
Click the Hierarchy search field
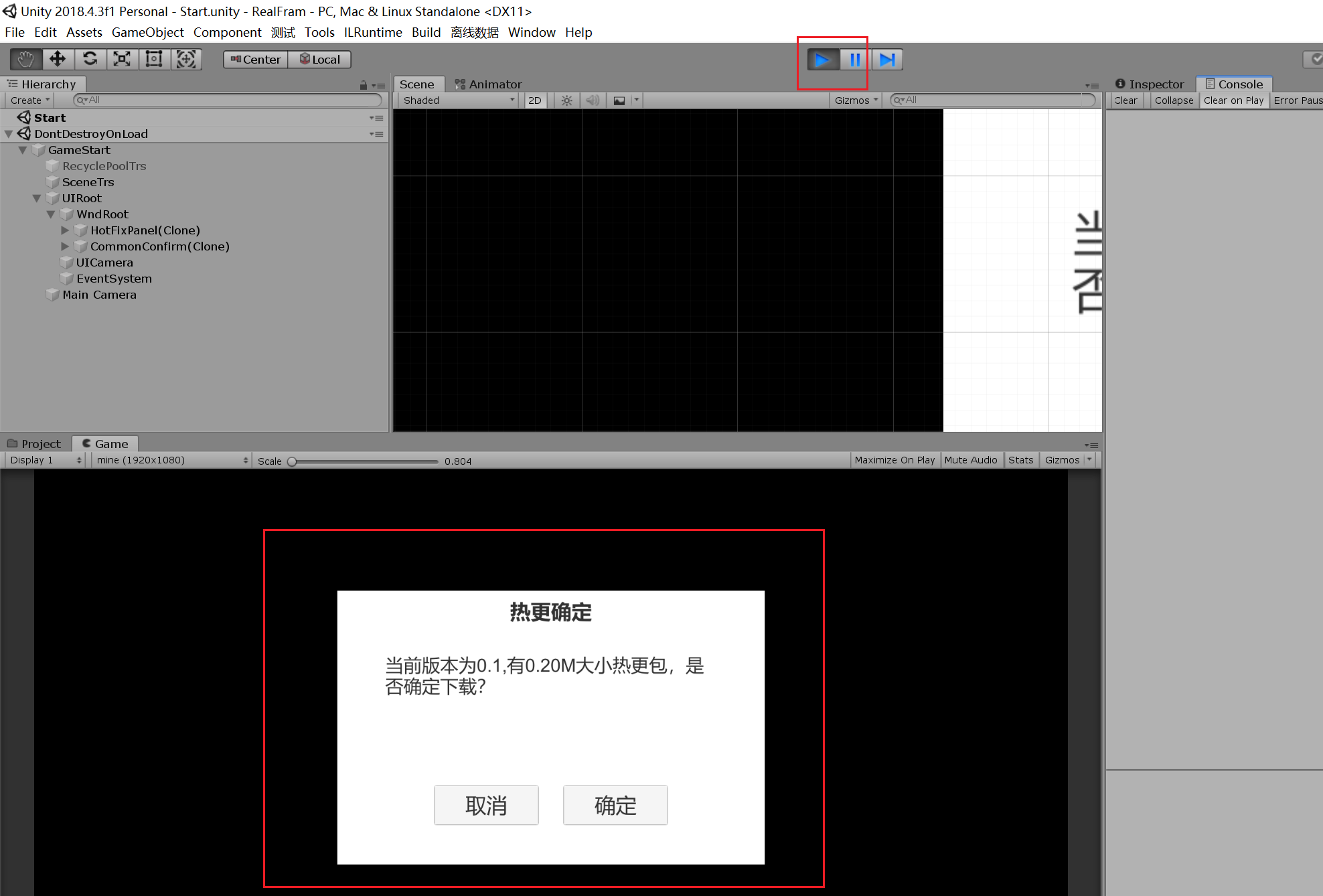(x=228, y=100)
